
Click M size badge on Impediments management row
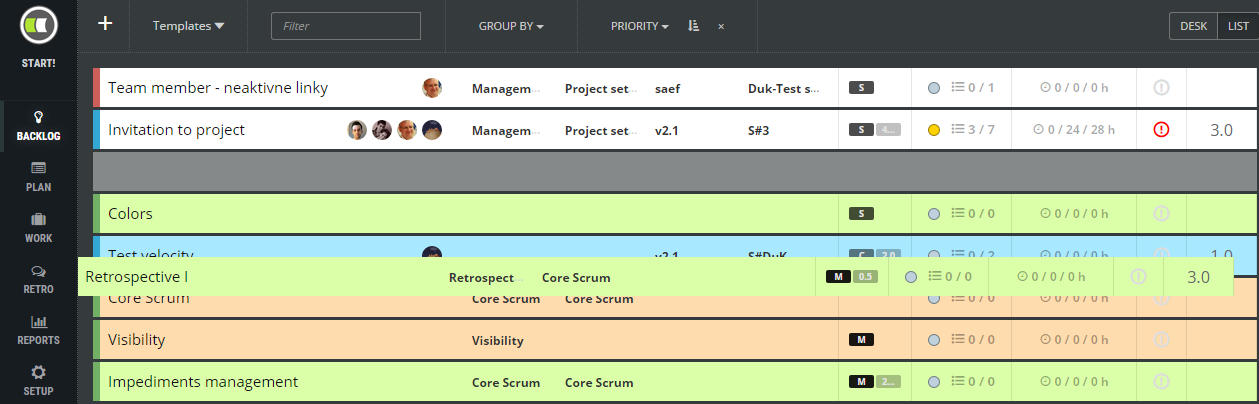861,382
